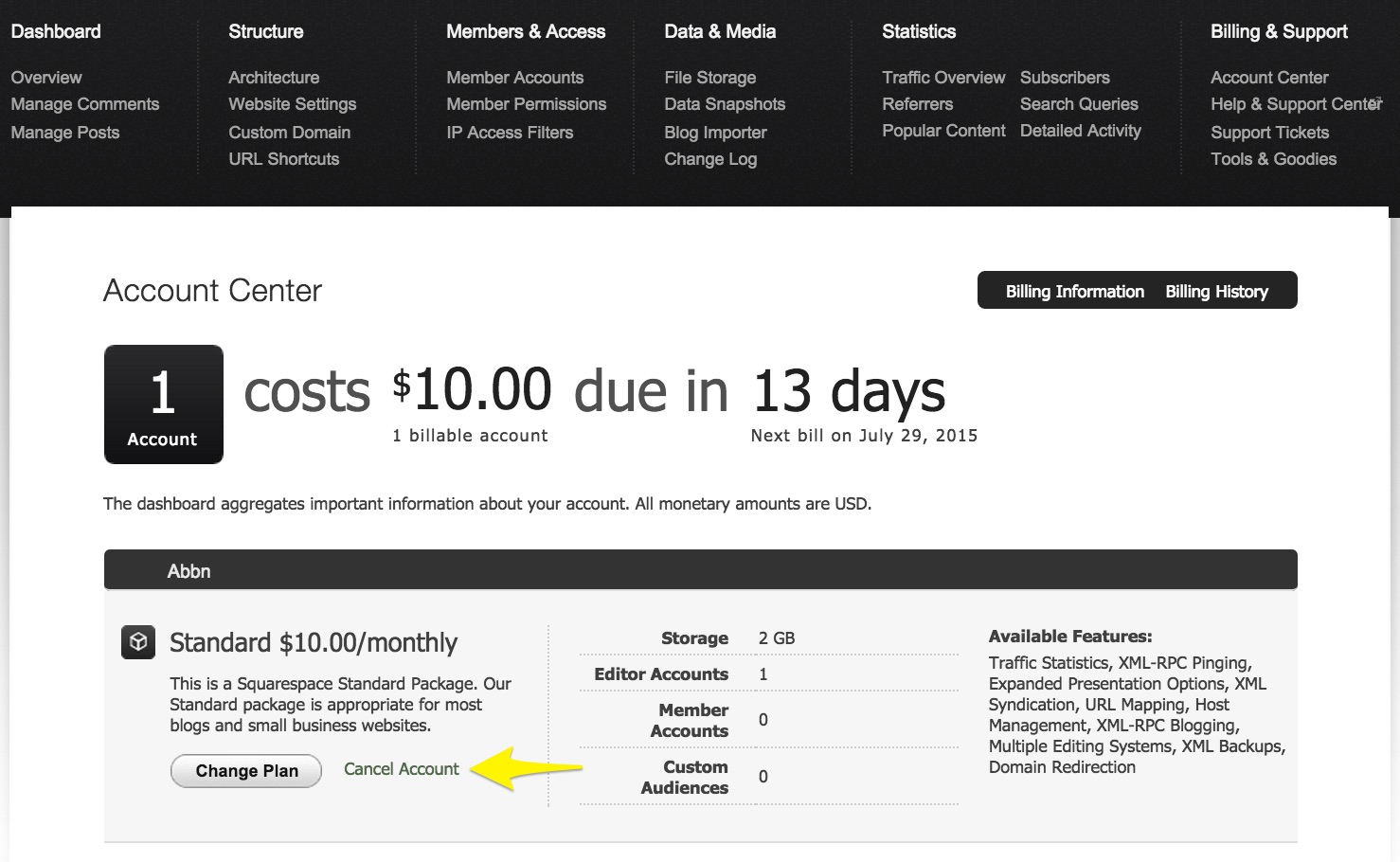Open Search Queries statistics
This screenshot has width=1400, height=862.
point(1079,104)
